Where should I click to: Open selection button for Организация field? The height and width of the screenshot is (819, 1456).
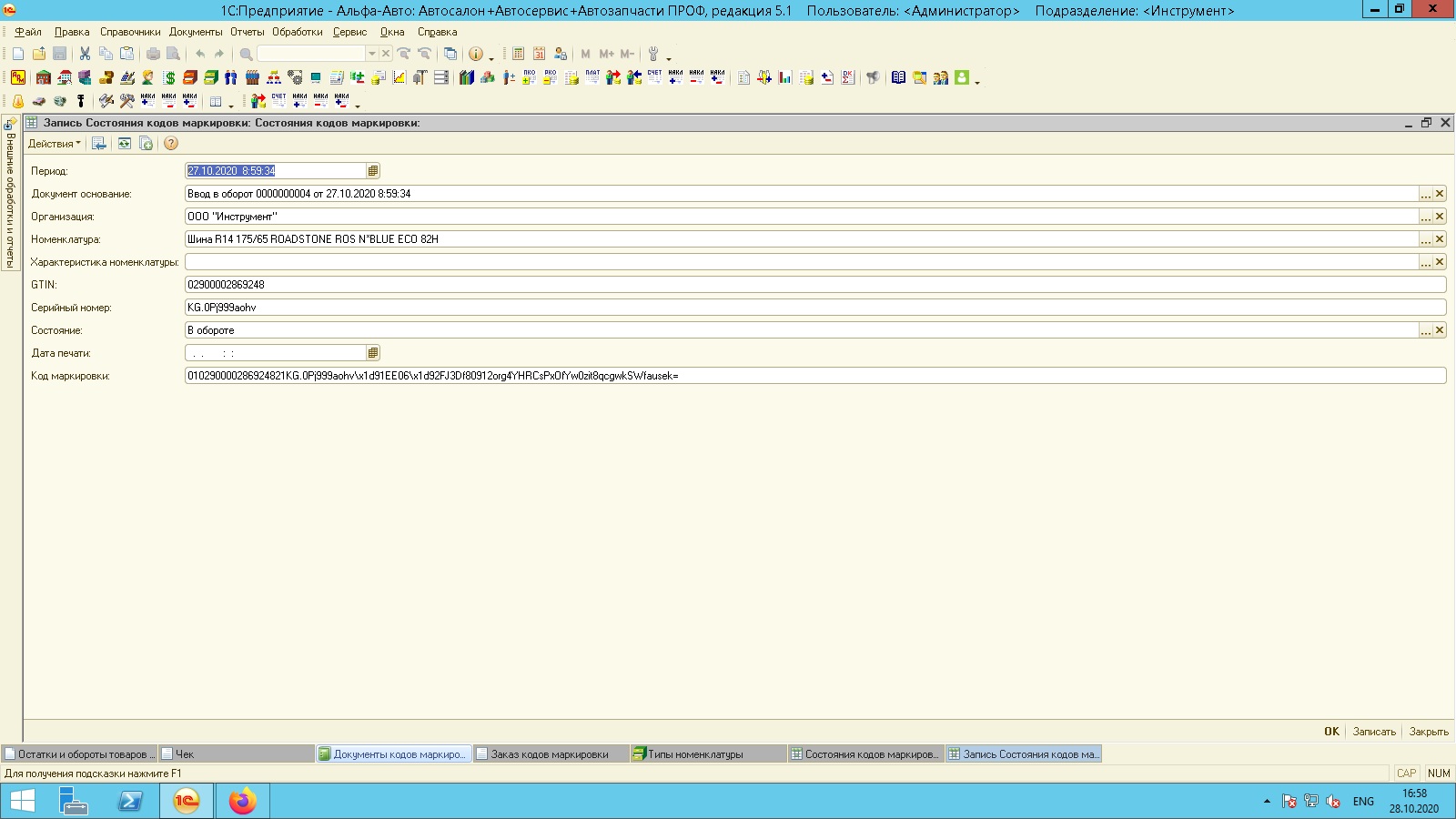1426,217
